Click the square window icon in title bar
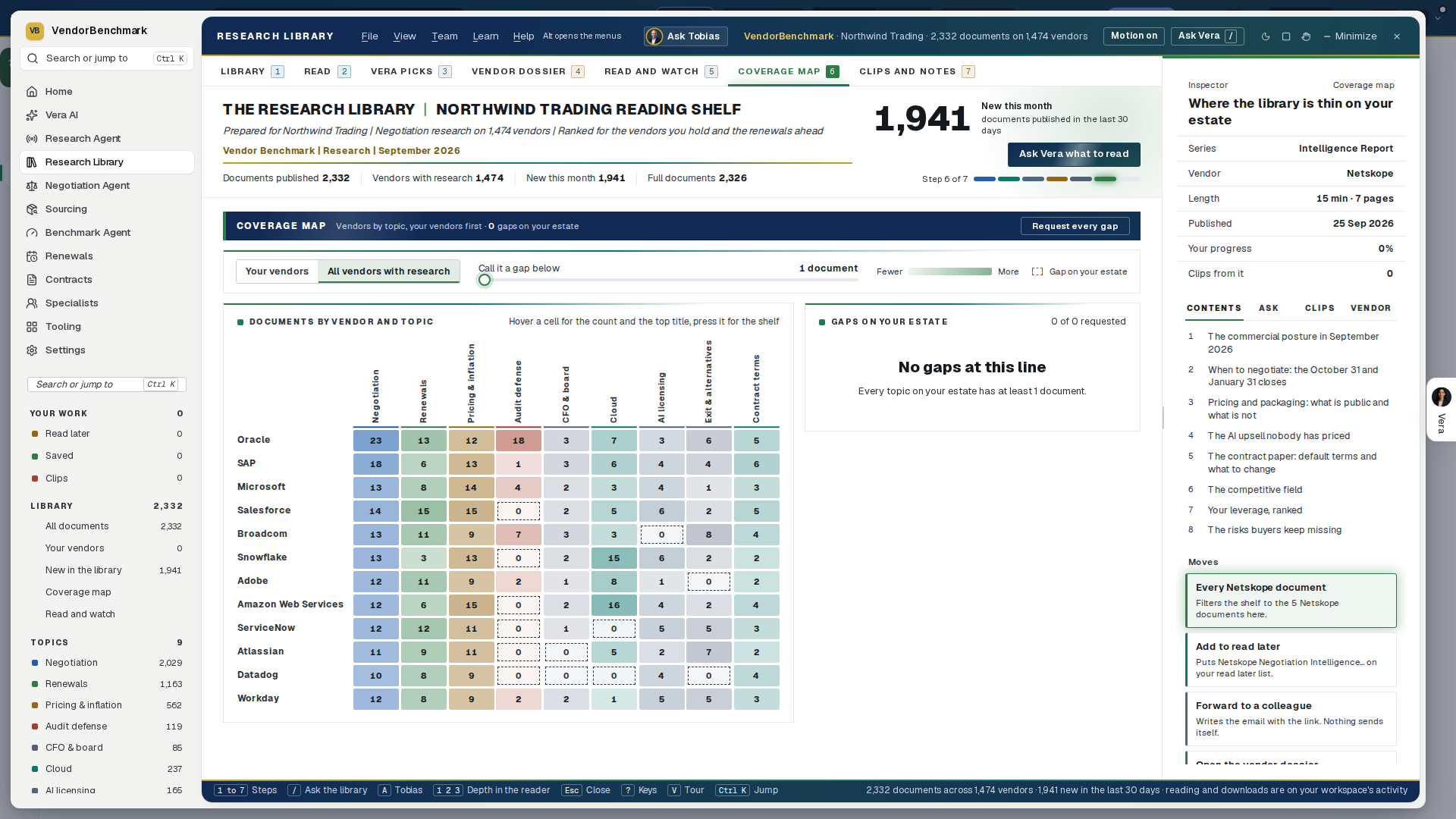 tap(1286, 36)
